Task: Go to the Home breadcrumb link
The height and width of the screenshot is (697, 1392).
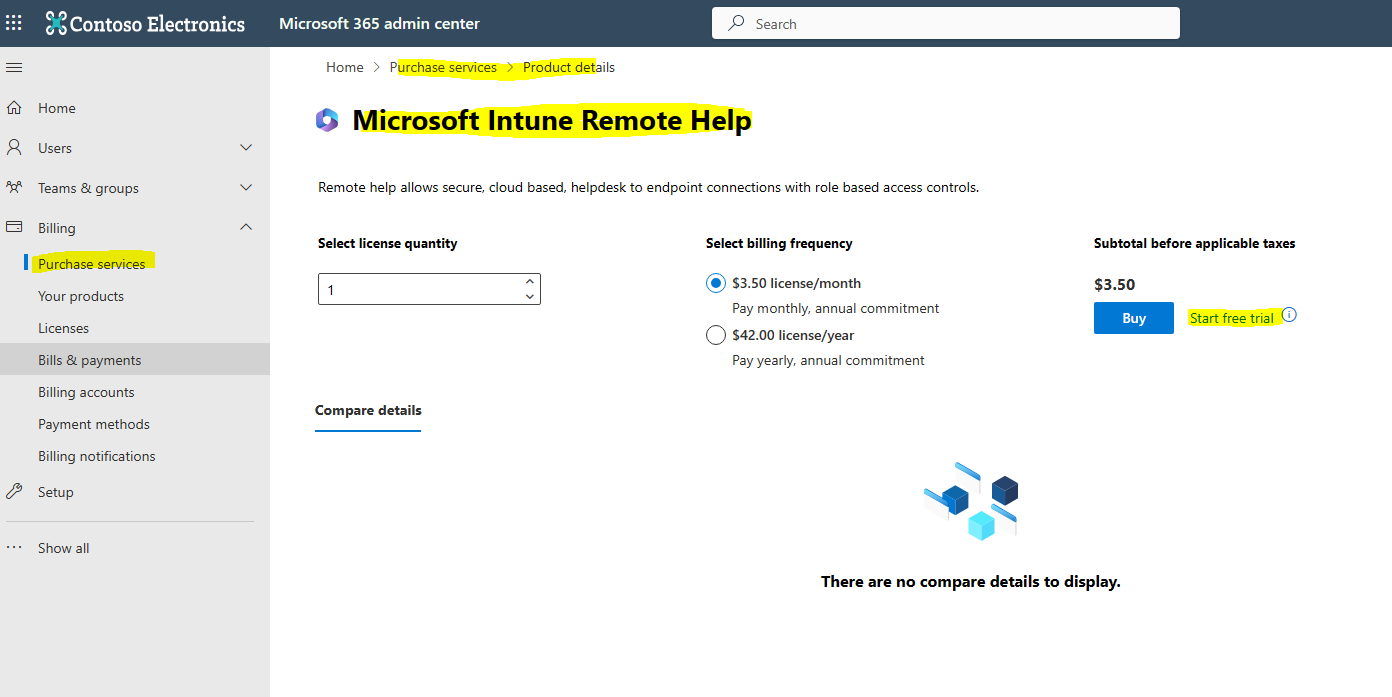Action: (x=345, y=67)
